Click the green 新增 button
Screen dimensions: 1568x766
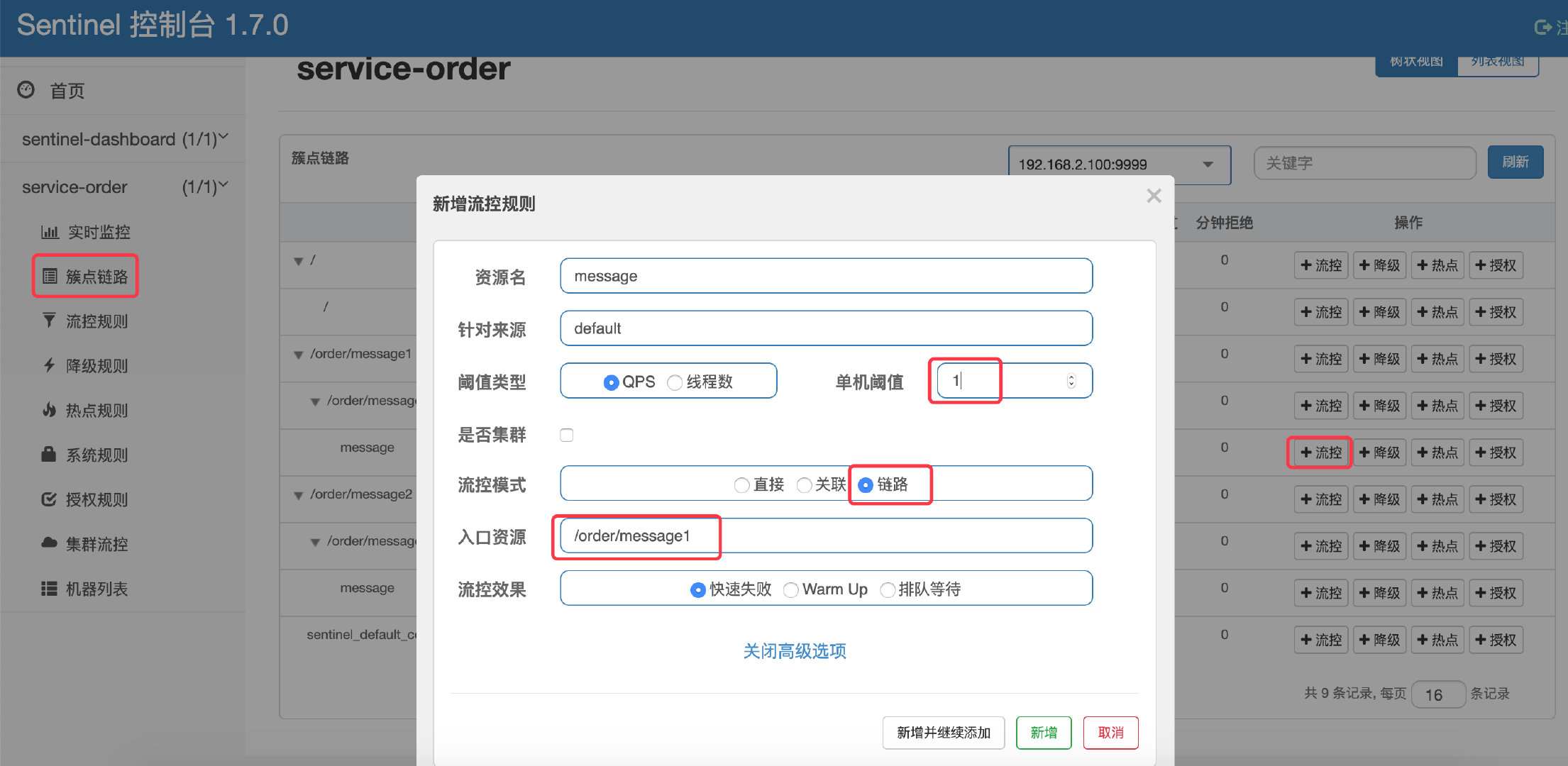[x=1044, y=733]
